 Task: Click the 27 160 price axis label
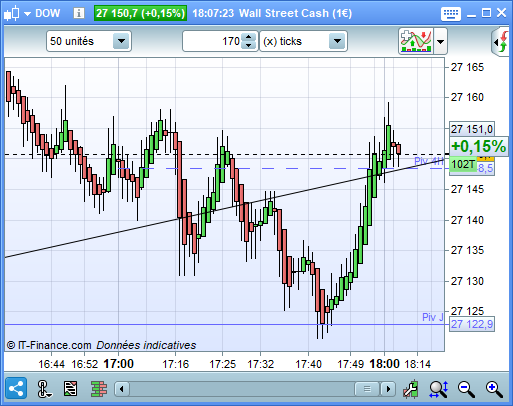[467, 97]
